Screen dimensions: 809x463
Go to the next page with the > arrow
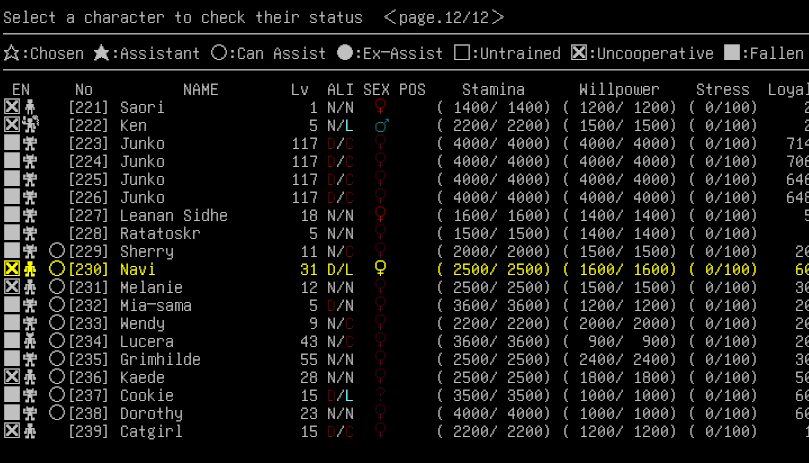click(x=497, y=17)
